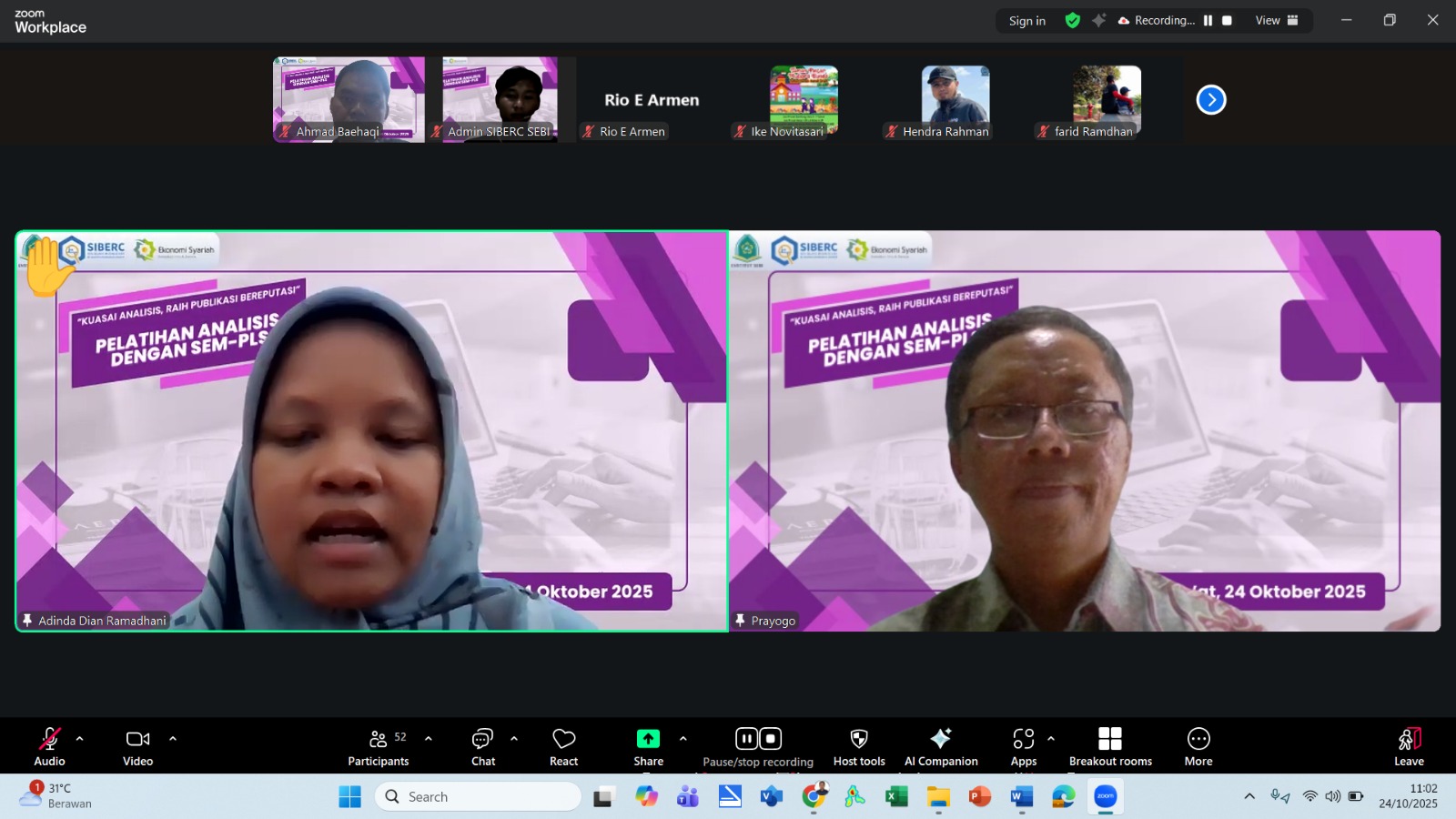
Task: Show next participants with blue arrow
Action: pos(1210,100)
